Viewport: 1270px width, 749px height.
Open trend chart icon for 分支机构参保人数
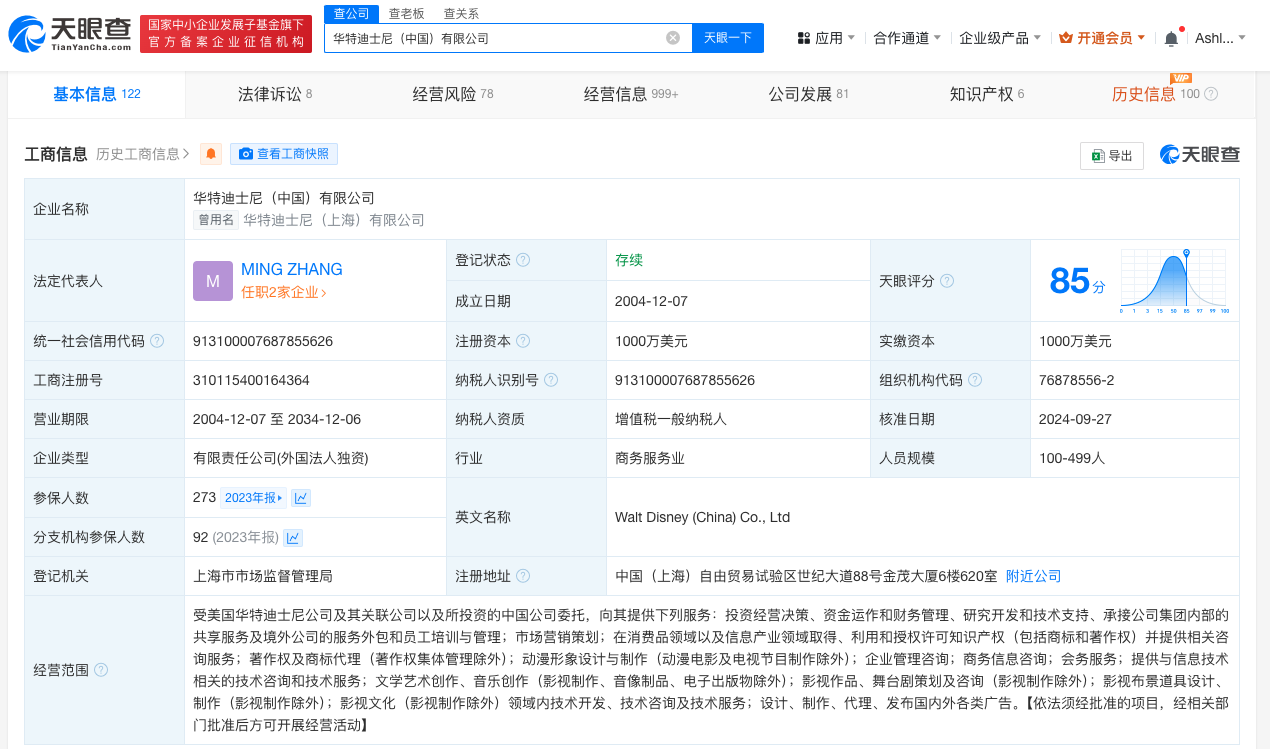pos(293,538)
